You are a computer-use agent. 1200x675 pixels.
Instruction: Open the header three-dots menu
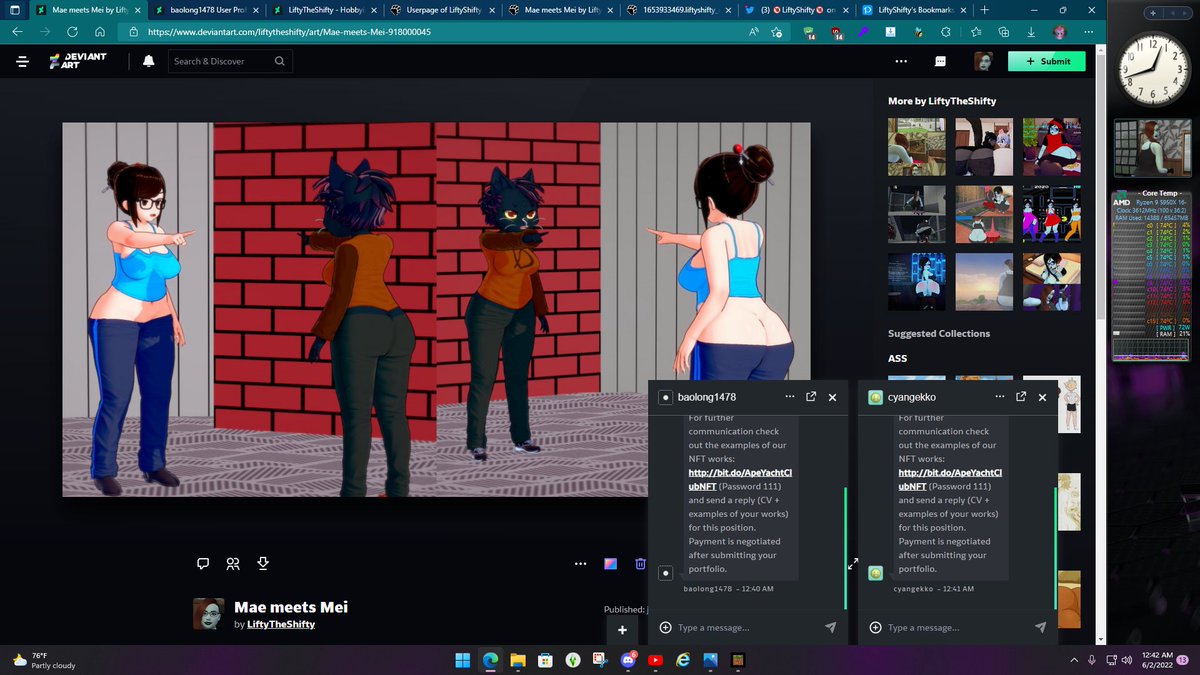pyautogui.click(x=901, y=61)
